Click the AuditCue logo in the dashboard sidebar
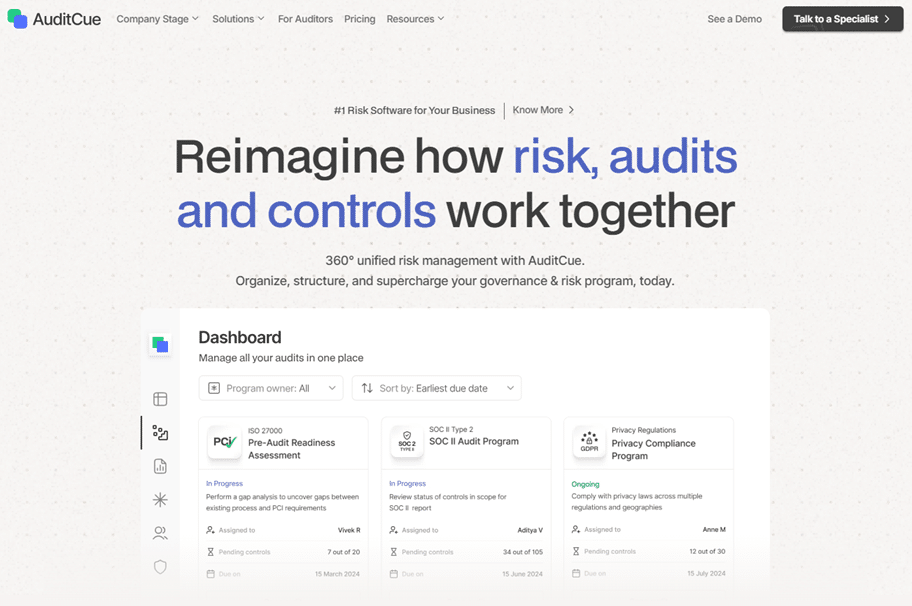Image resolution: width=912 pixels, height=606 pixels. [x=160, y=344]
